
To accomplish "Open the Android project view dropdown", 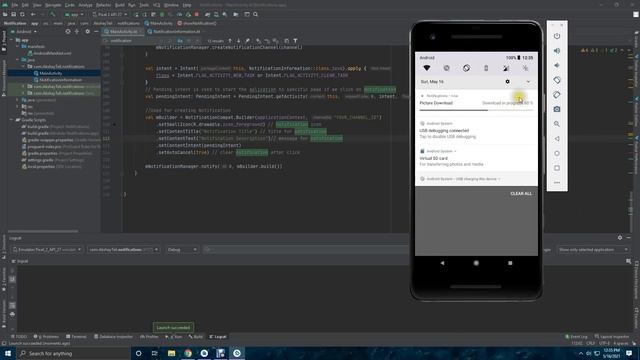I will coord(24,31).
